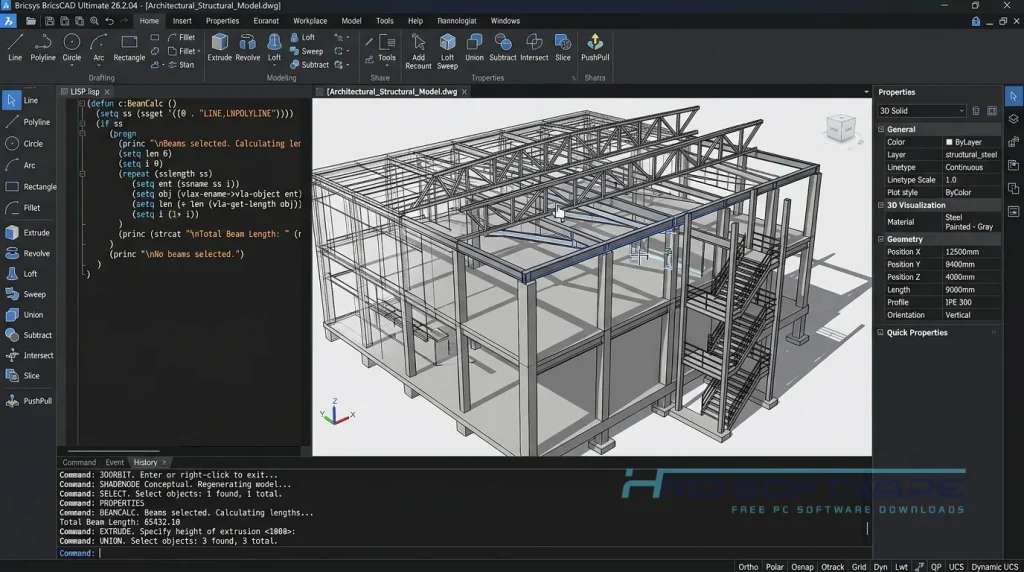Open the Insert ribbon tab
The width and height of the screenshot is (1024, 572).
pyautogui.click(x=182, y=21)
